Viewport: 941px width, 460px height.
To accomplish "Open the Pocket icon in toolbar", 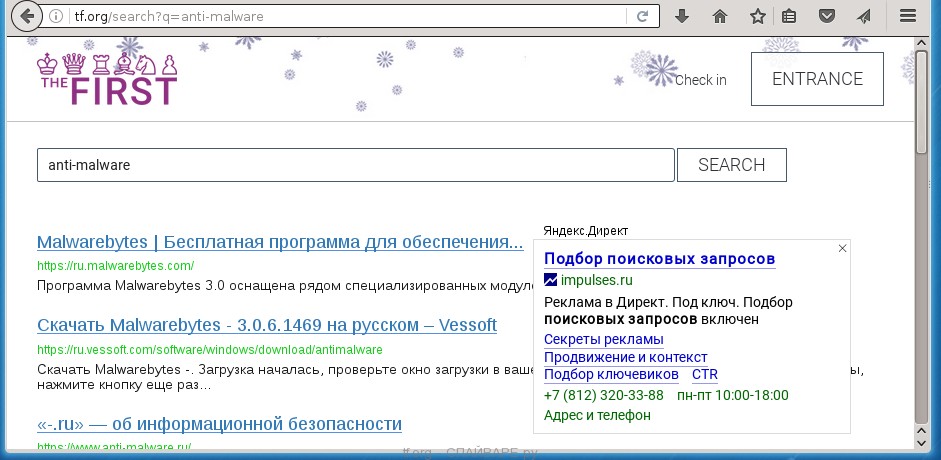I will tap(826, 16).
